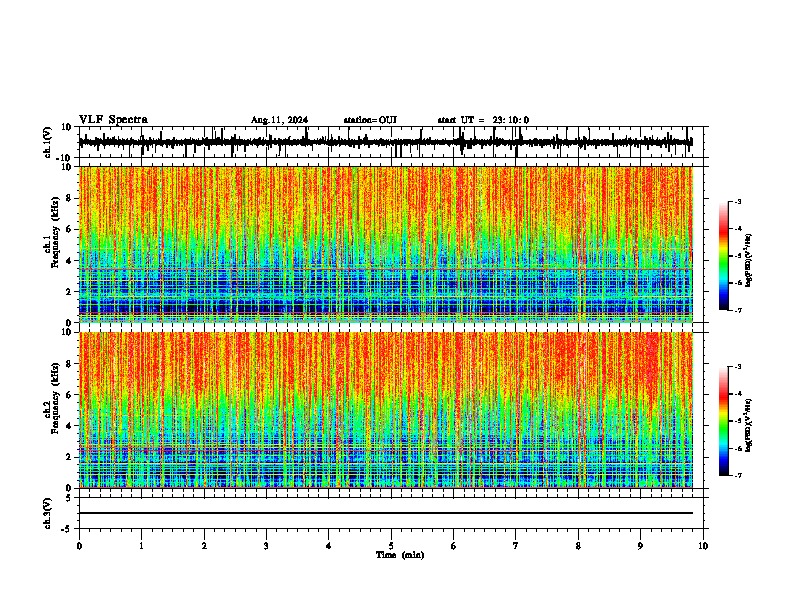Select the "Time (min)" axis title
This screenshot has width=792, height=612.
pos(400,555)
